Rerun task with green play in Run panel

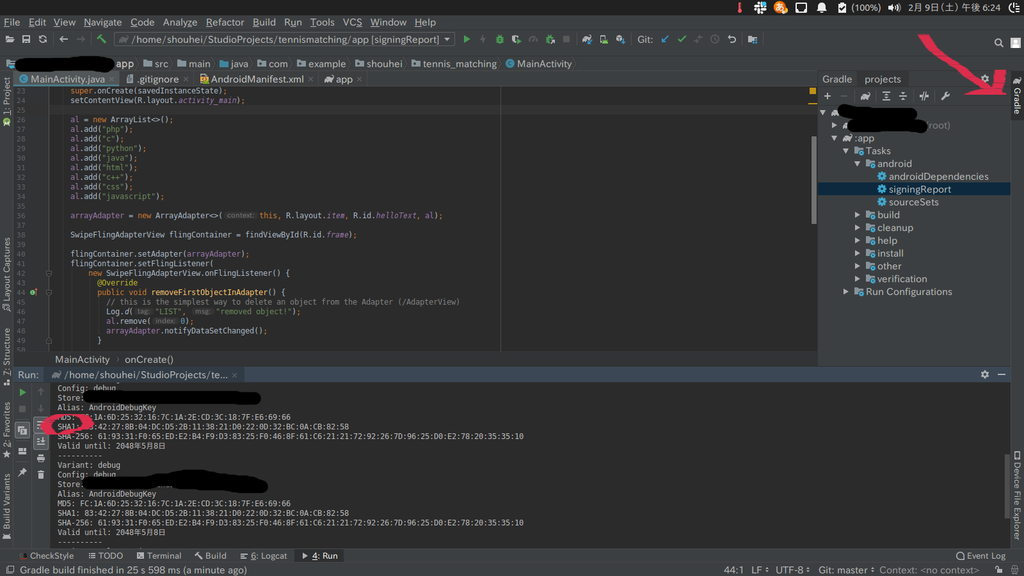click(x=22, y=392)
